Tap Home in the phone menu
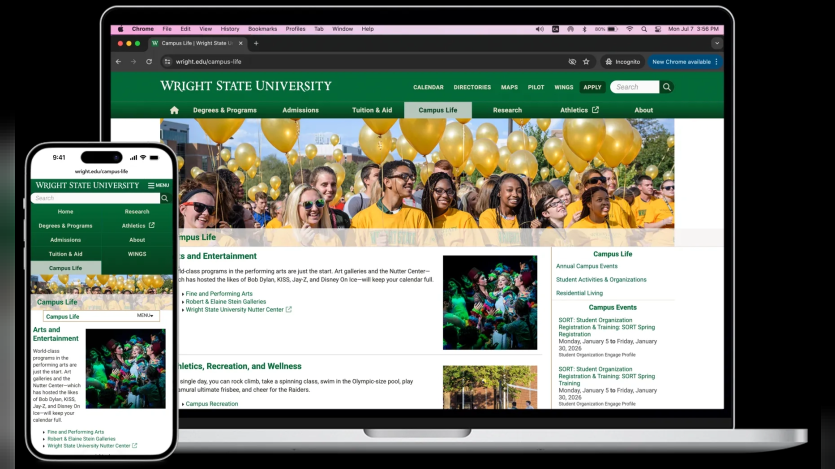The height and width of the screenshot is (469, 835). pos(66,211)
